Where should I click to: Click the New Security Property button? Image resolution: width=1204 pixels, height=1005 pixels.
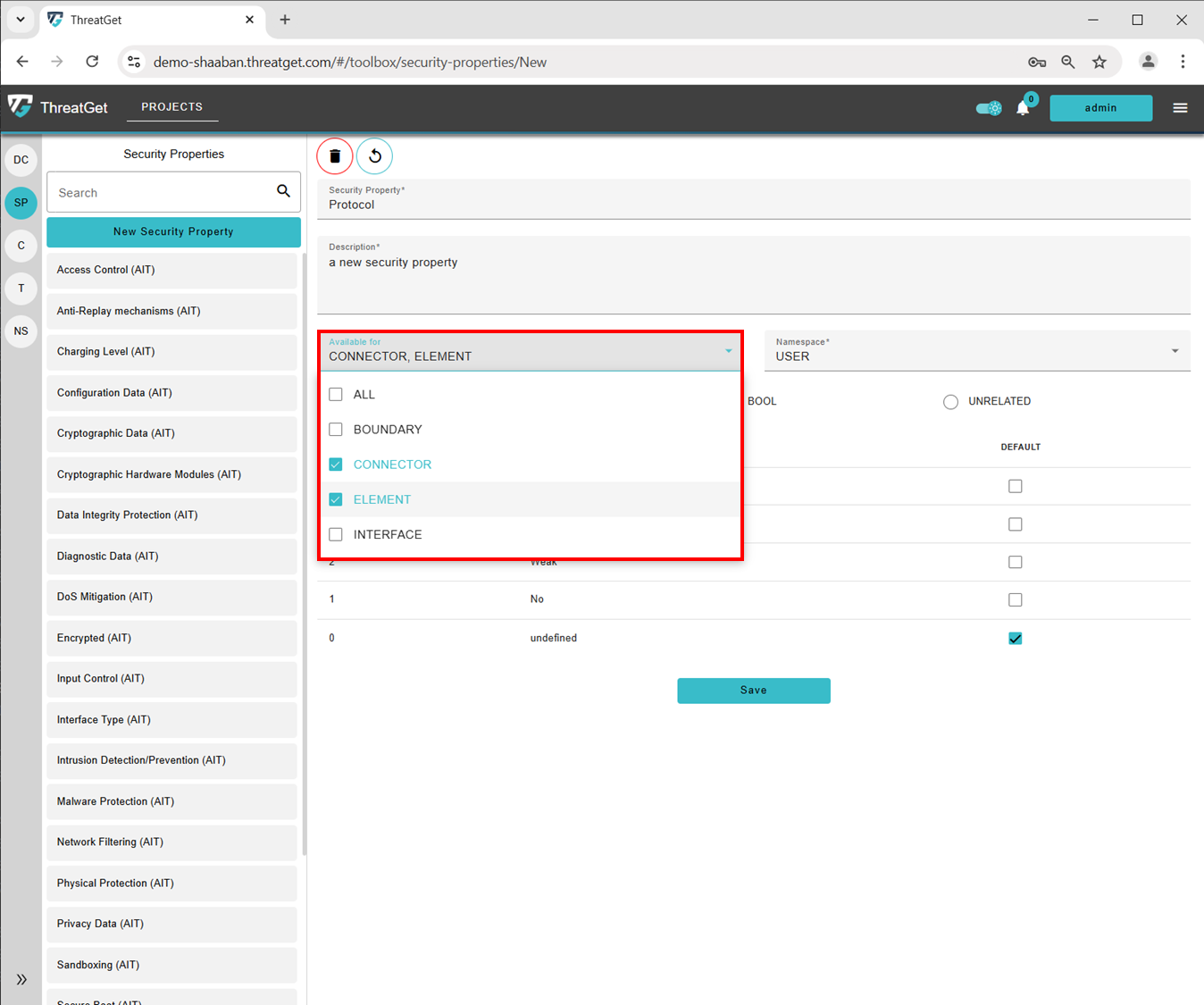pyautogui.click(x=173, y=231)
